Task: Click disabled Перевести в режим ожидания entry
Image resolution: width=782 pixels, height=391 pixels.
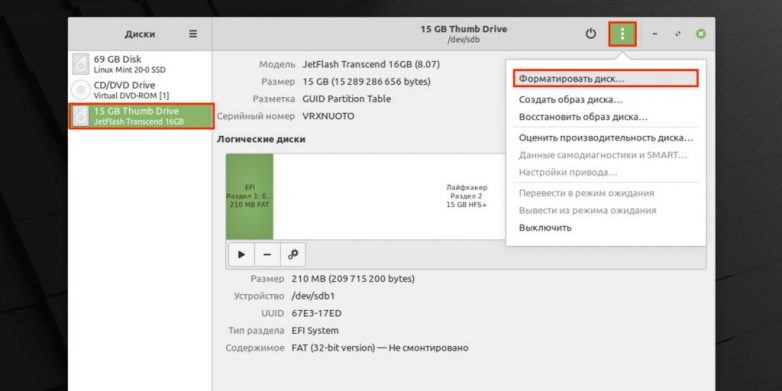Action: [605, 193]
